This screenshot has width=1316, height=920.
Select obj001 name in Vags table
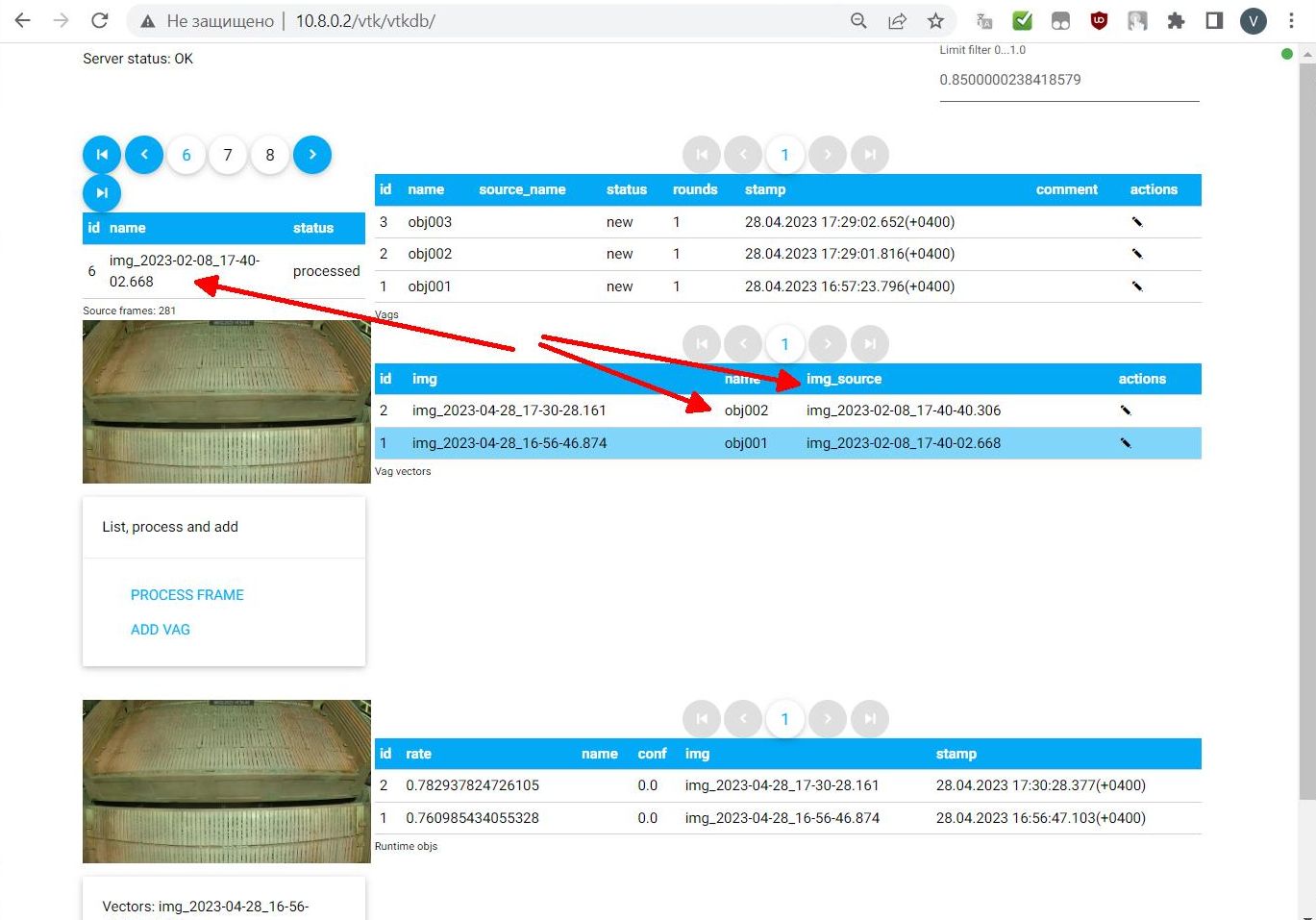click(430, 286)
